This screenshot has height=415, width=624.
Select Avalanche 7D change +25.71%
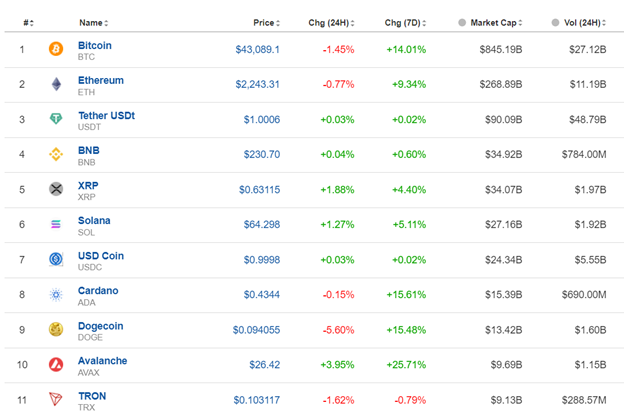click(x=406, y=365)
